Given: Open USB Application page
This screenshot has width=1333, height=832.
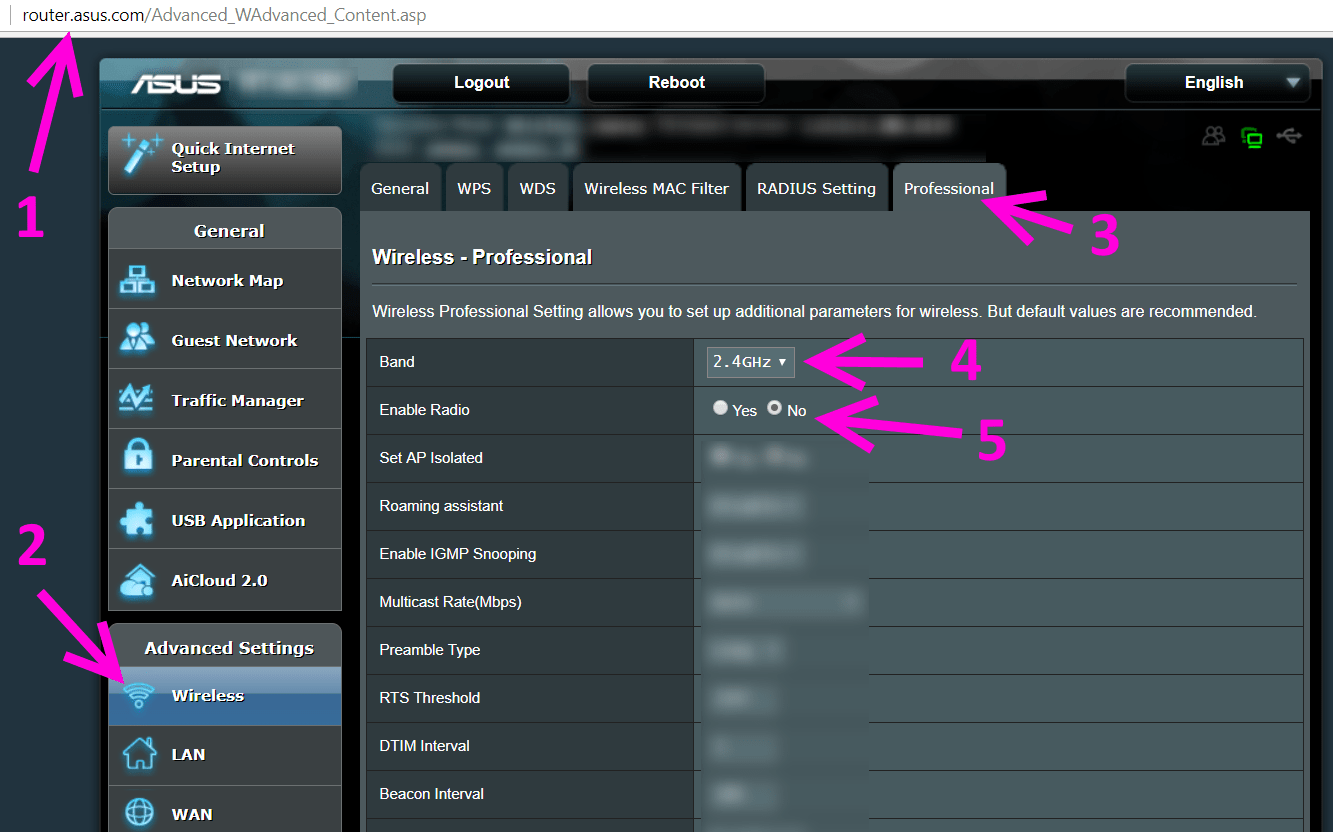Looking at the screenshot, I should click(225, 520).
